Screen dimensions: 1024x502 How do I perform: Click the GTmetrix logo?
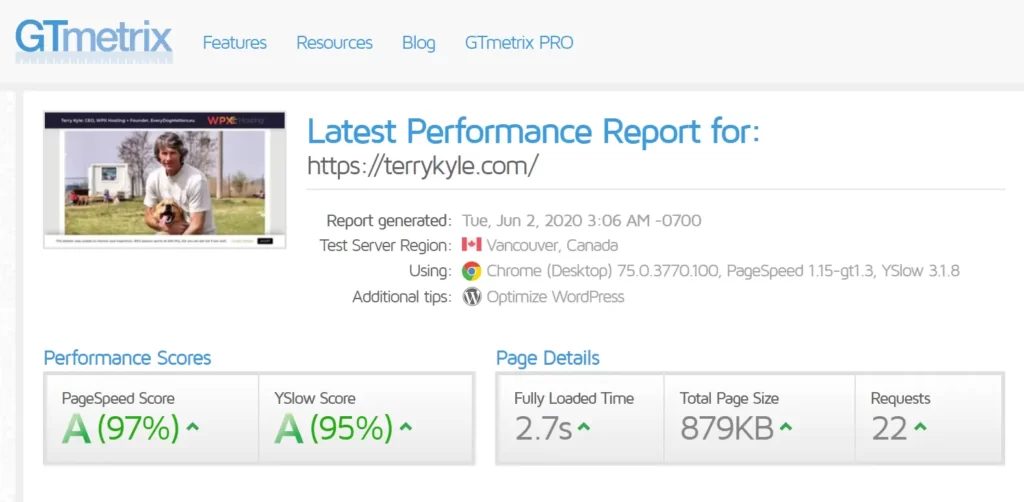pyautogui.click(x=94, y=40)
